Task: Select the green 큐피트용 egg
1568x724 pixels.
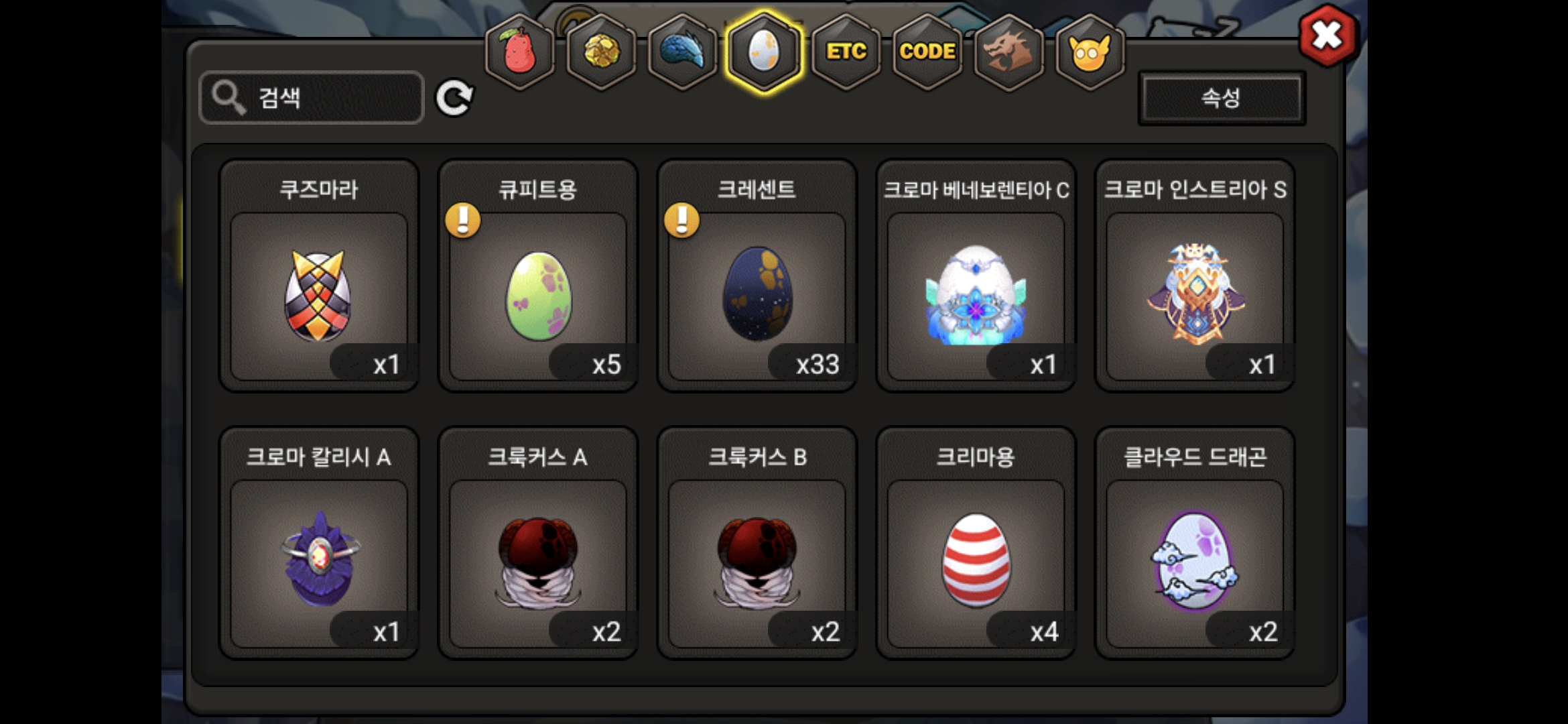Action: pos(538,276)
